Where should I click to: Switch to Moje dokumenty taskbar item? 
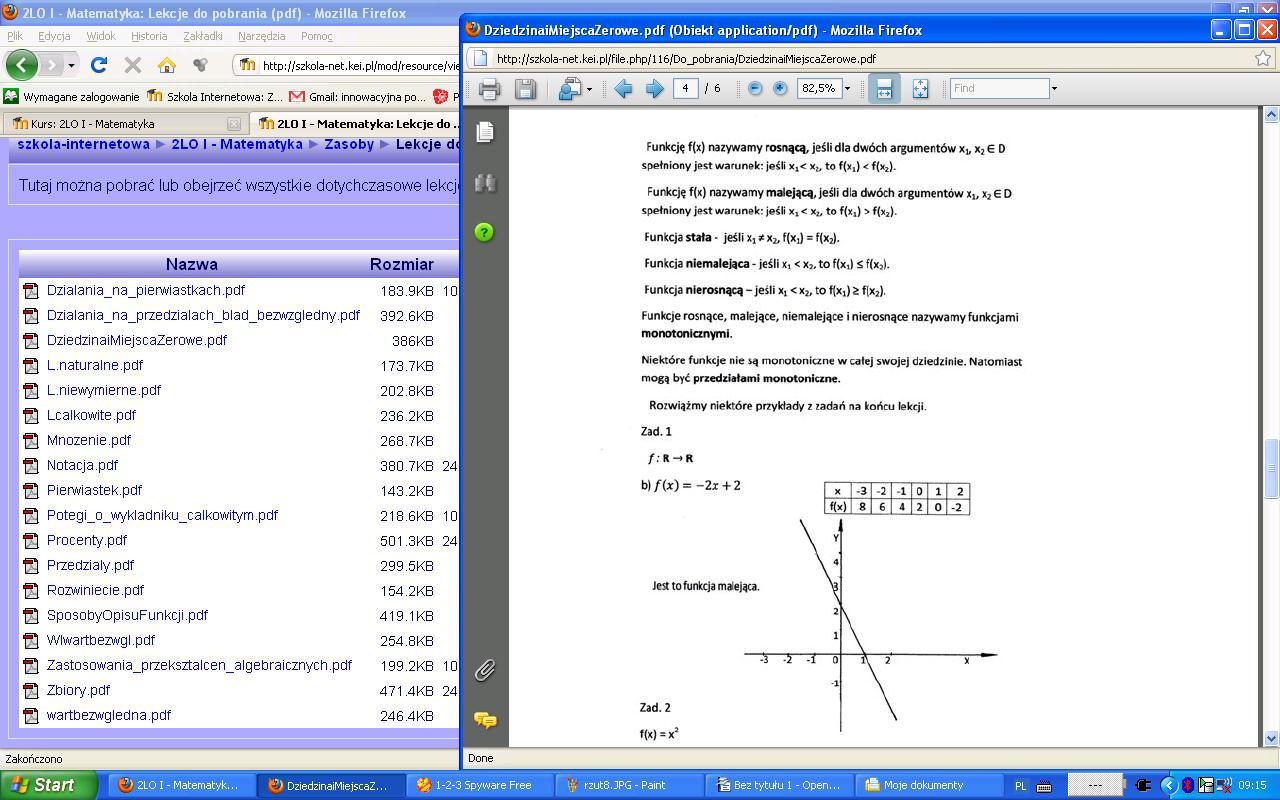[928, 785]
